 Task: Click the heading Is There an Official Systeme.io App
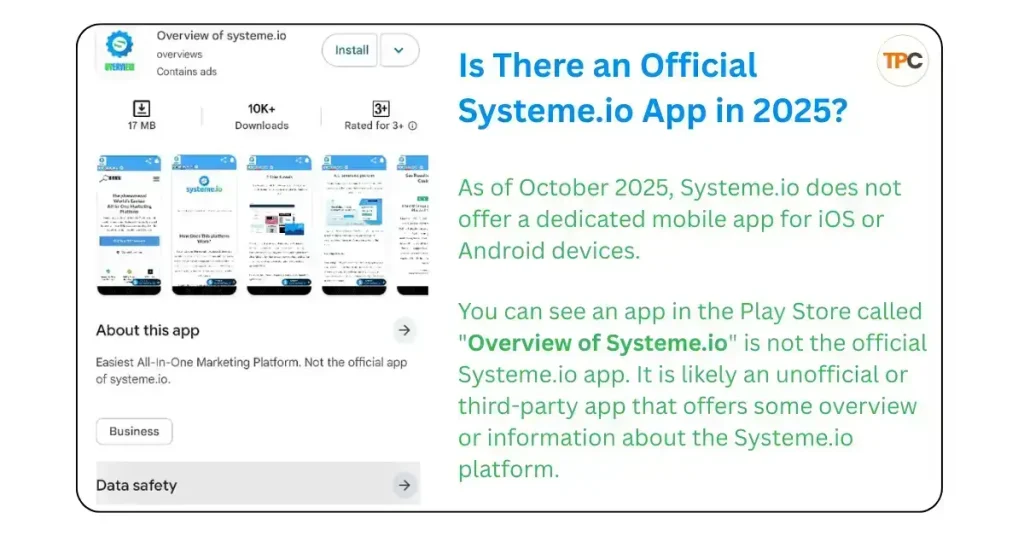pos(652,88)
